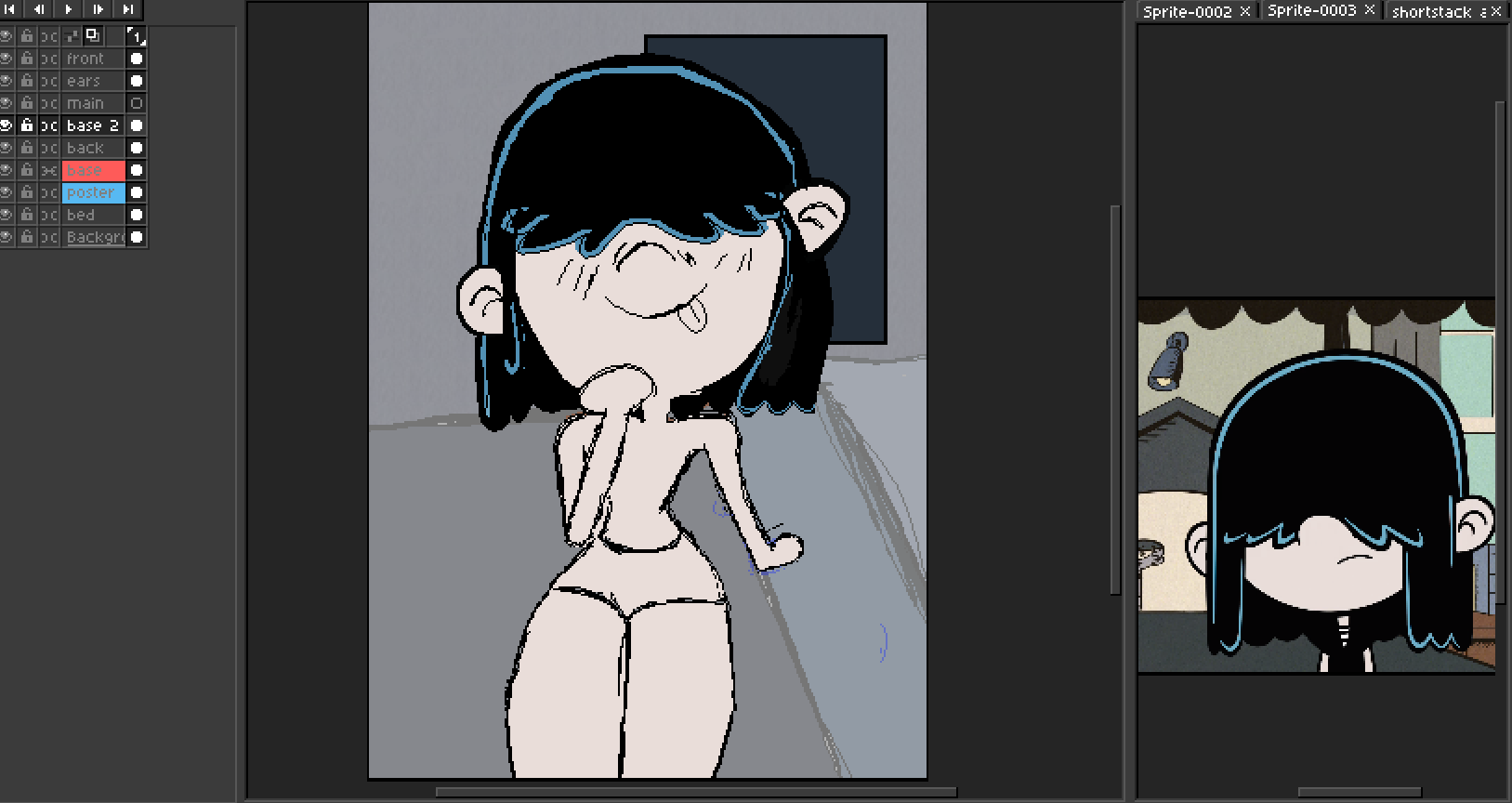Lock the red base layer
The width and height of the screenshot is (1512, 803).
click(27, 170)
